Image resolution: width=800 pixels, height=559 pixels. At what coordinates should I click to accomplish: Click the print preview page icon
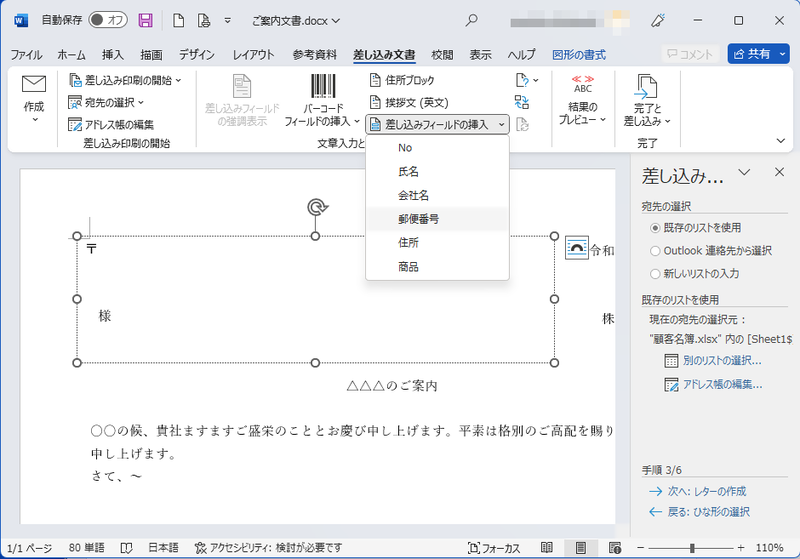[x=204, y=20]
